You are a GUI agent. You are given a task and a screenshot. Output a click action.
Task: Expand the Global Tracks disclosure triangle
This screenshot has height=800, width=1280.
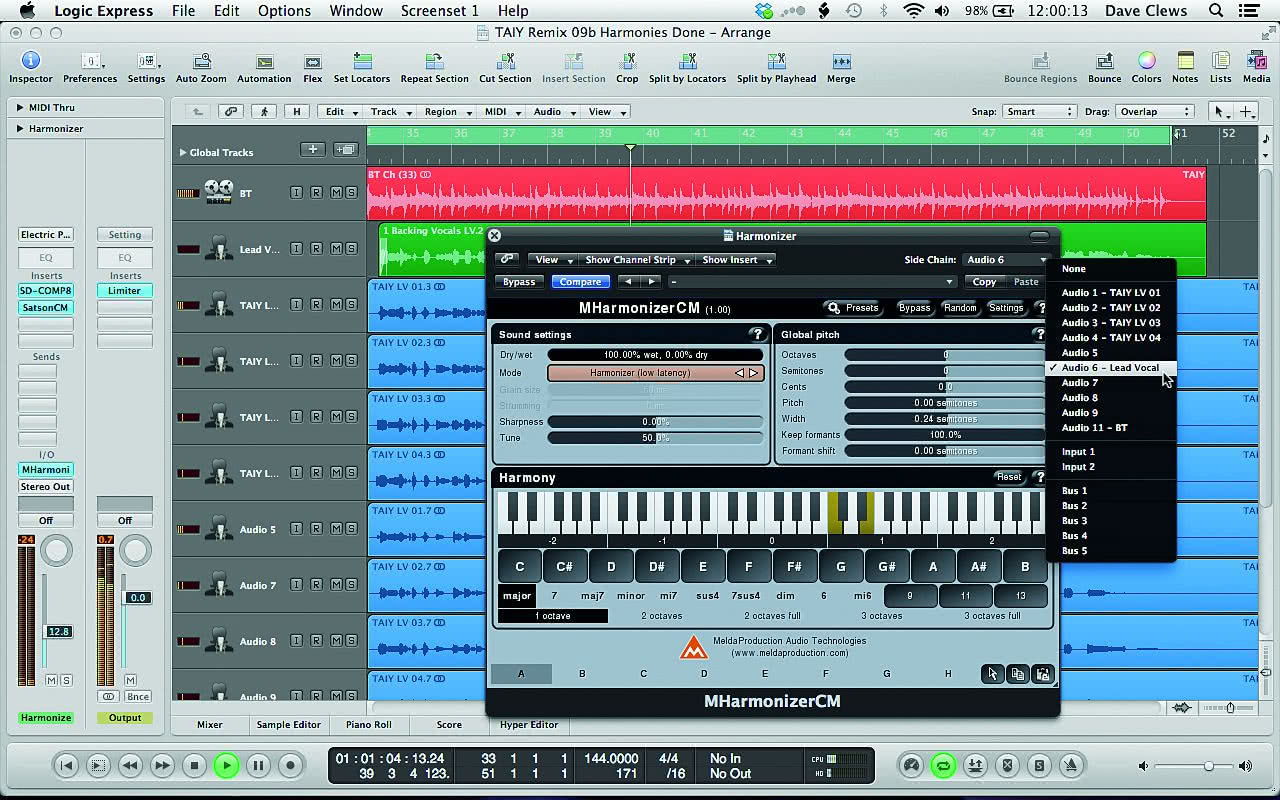[183, 152]
